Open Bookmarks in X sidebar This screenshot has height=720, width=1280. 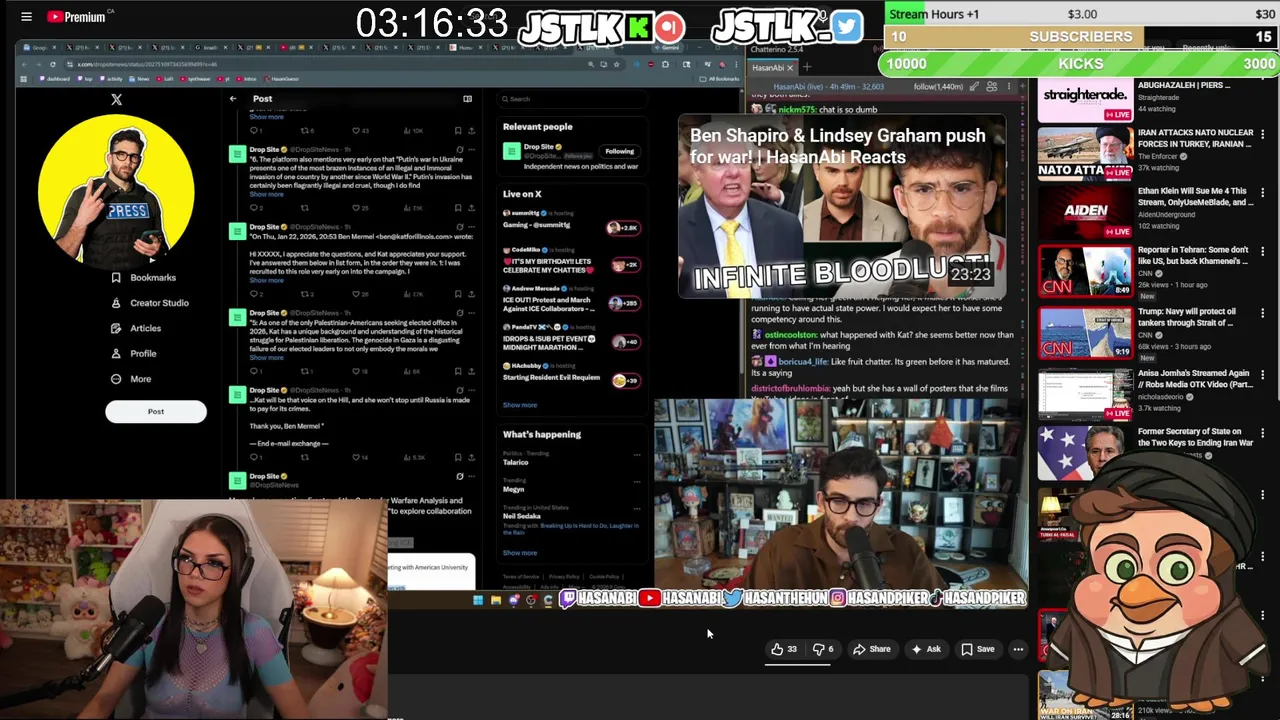(144, 277)
